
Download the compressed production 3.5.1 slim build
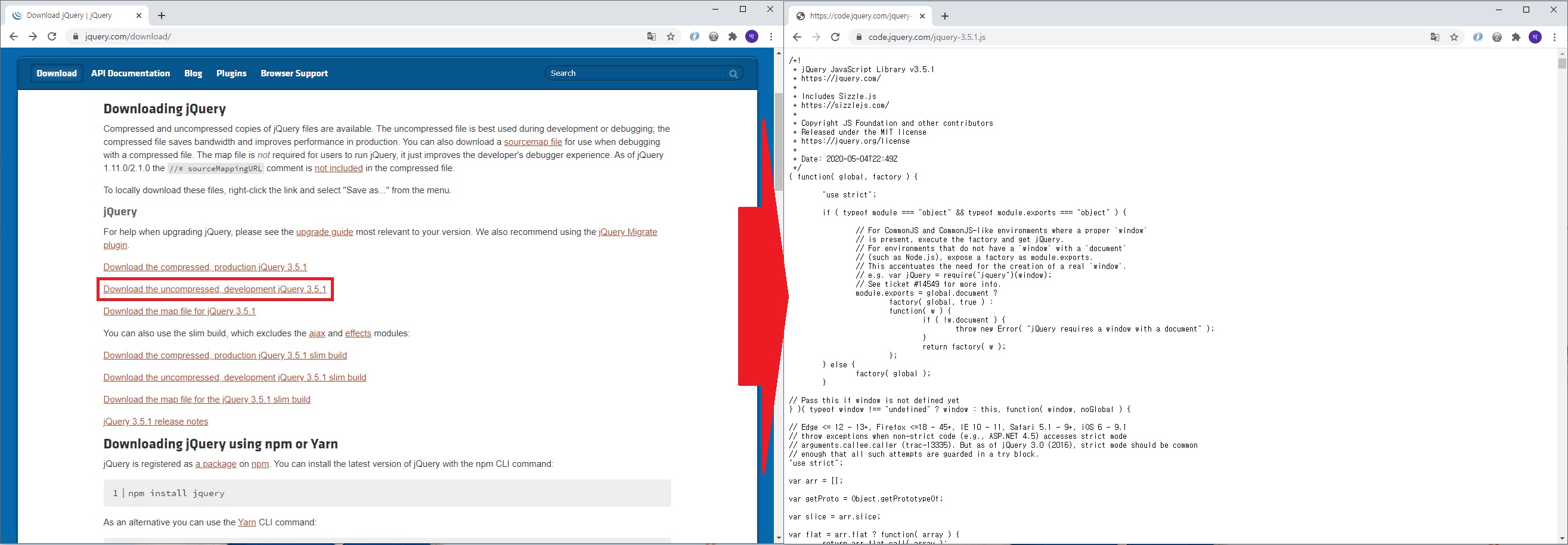[225, 355]
